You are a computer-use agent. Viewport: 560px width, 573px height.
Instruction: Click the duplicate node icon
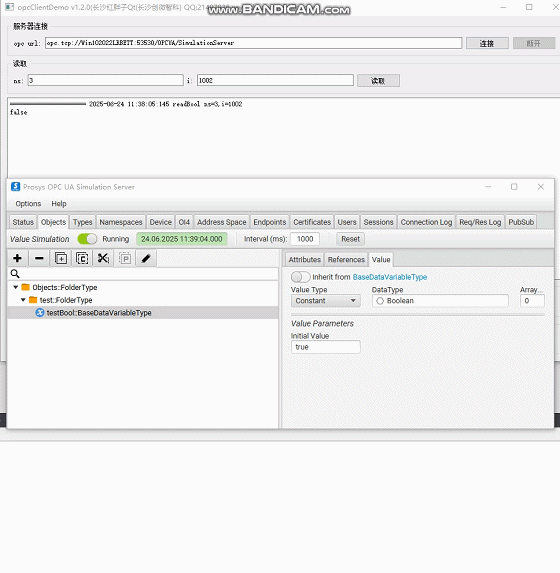pyautogui.click(x=61, y=258)
